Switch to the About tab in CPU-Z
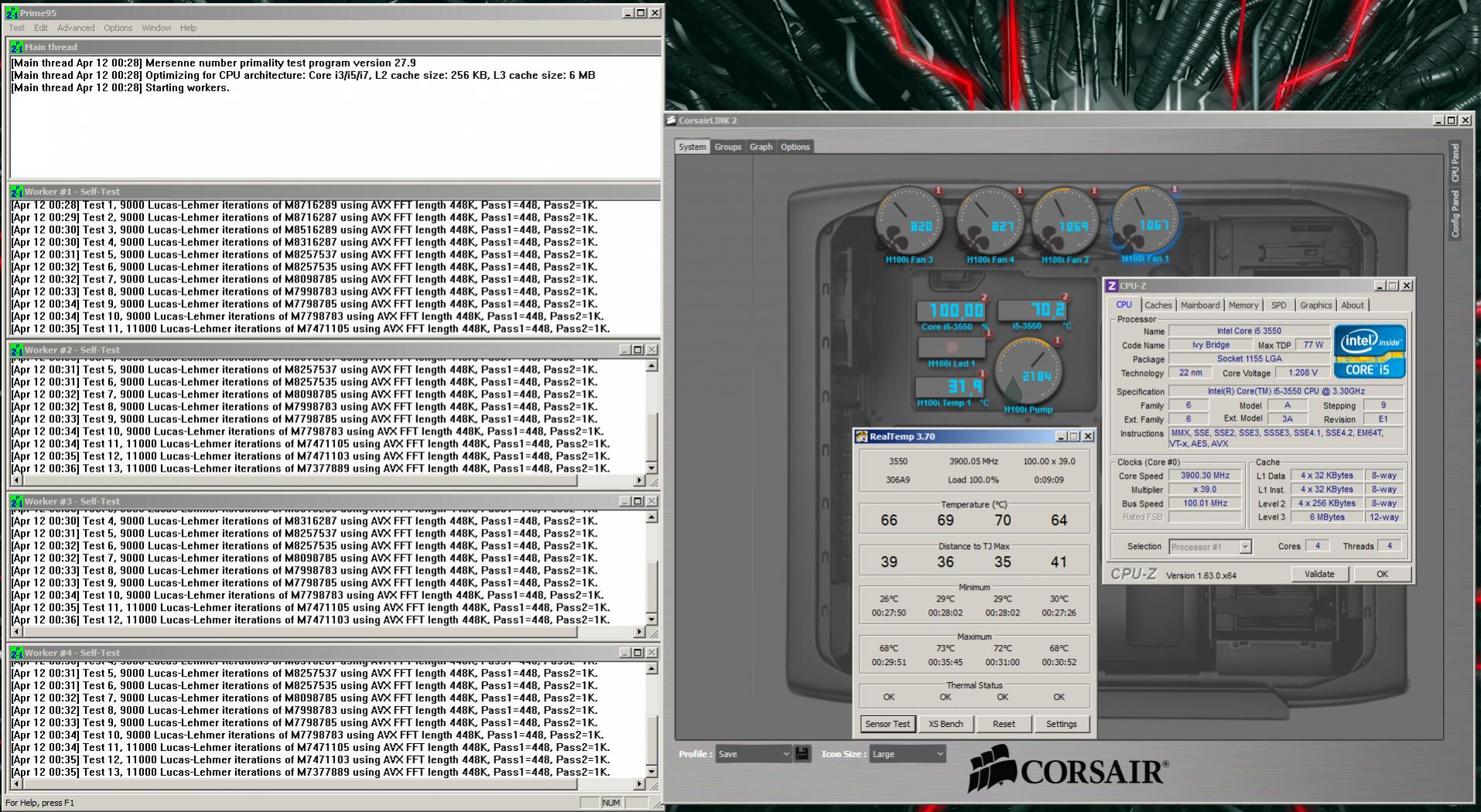The image size is (1481, 812). point(1353,305)
